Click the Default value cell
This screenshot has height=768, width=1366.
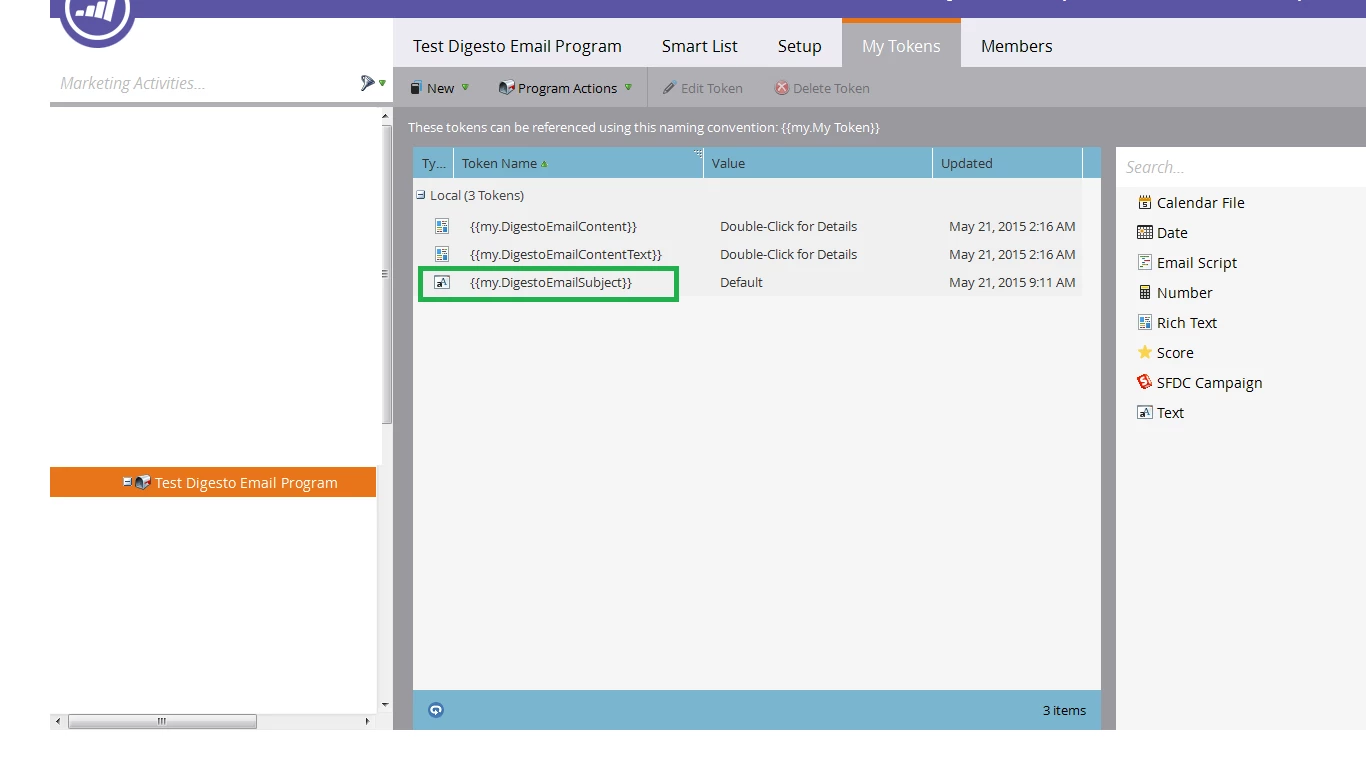pos(741,282)
